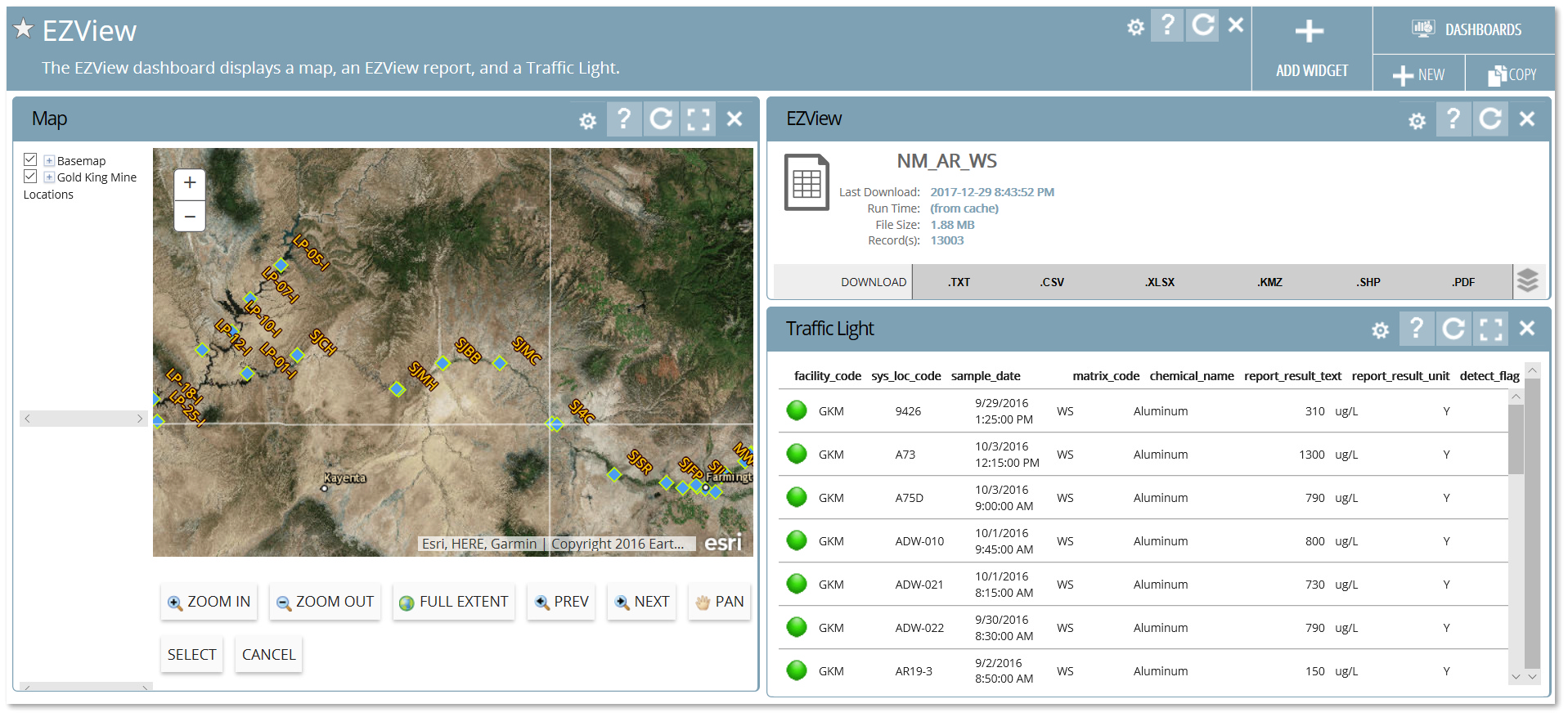The image size is (1568, 717).
Task: Click the NM_AR_WS report document icon
Action: pos(806,182)
